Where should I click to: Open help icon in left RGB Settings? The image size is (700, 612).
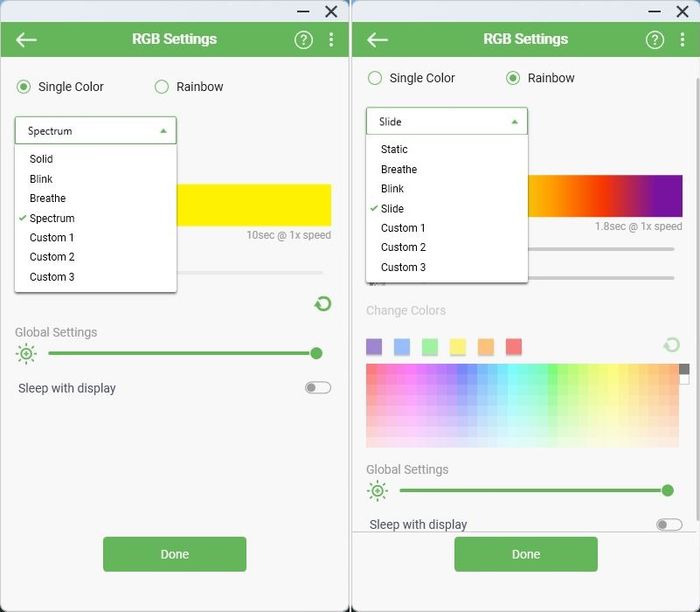[x=304, y=40]
